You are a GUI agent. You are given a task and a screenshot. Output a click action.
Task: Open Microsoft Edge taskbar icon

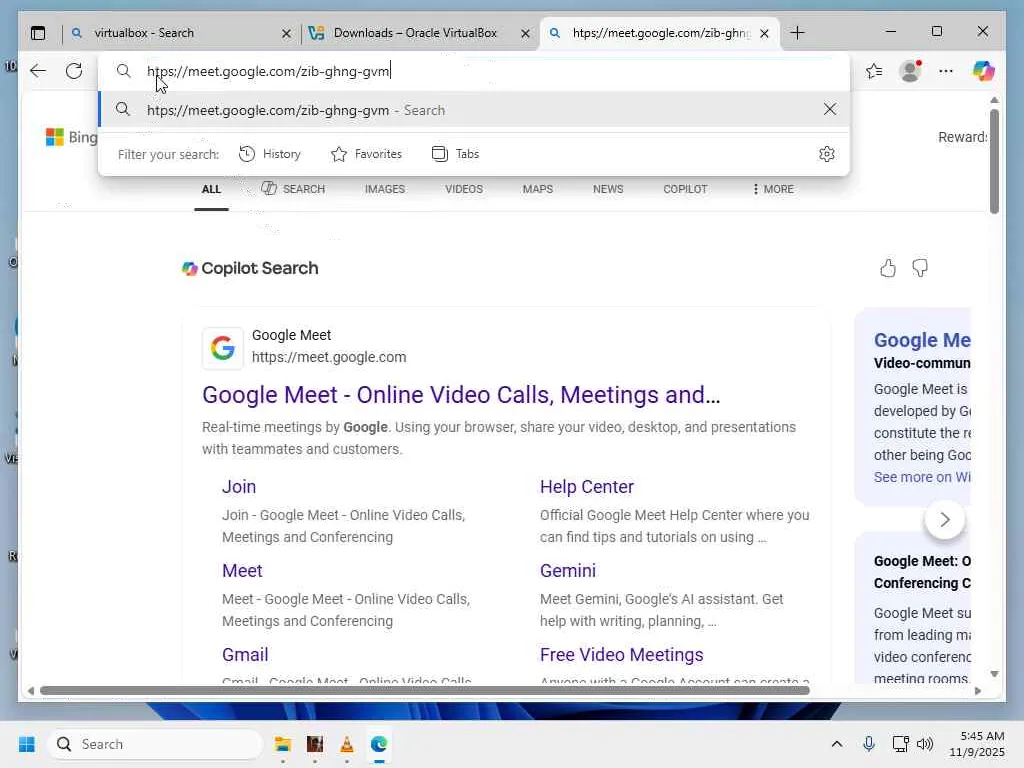[x=379, y=744]
